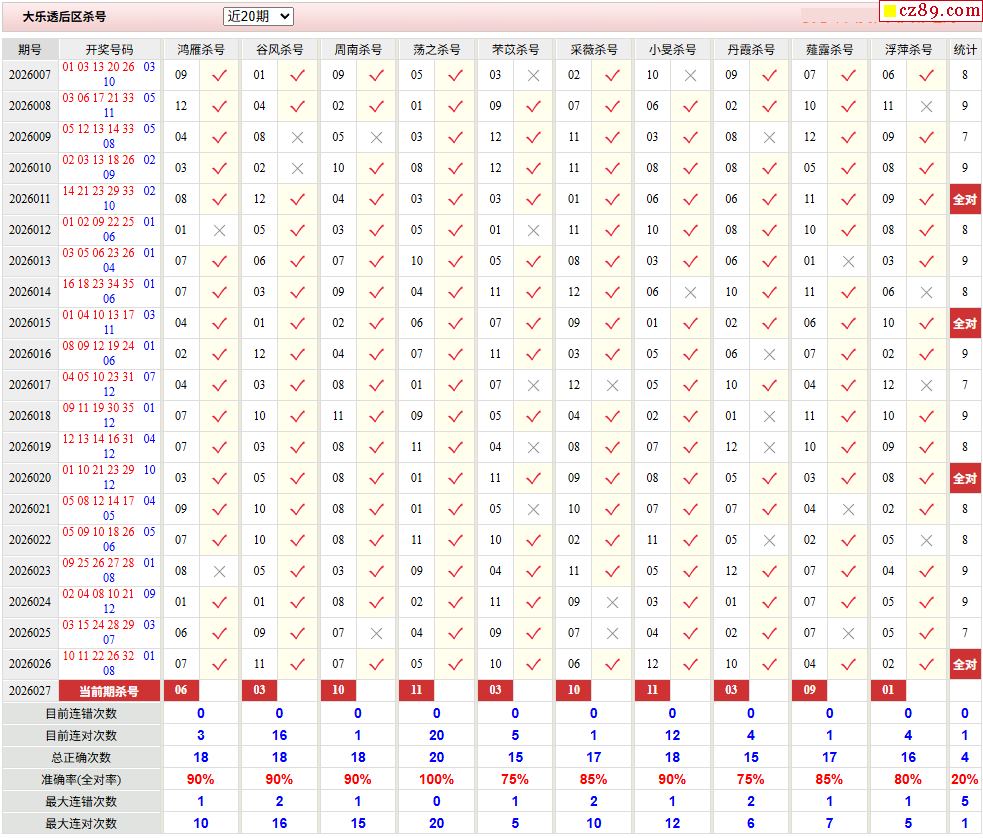Select the 鸿雁杀号 column header
This screenshot has width=983, height=838.
click(x=201, y=49)
